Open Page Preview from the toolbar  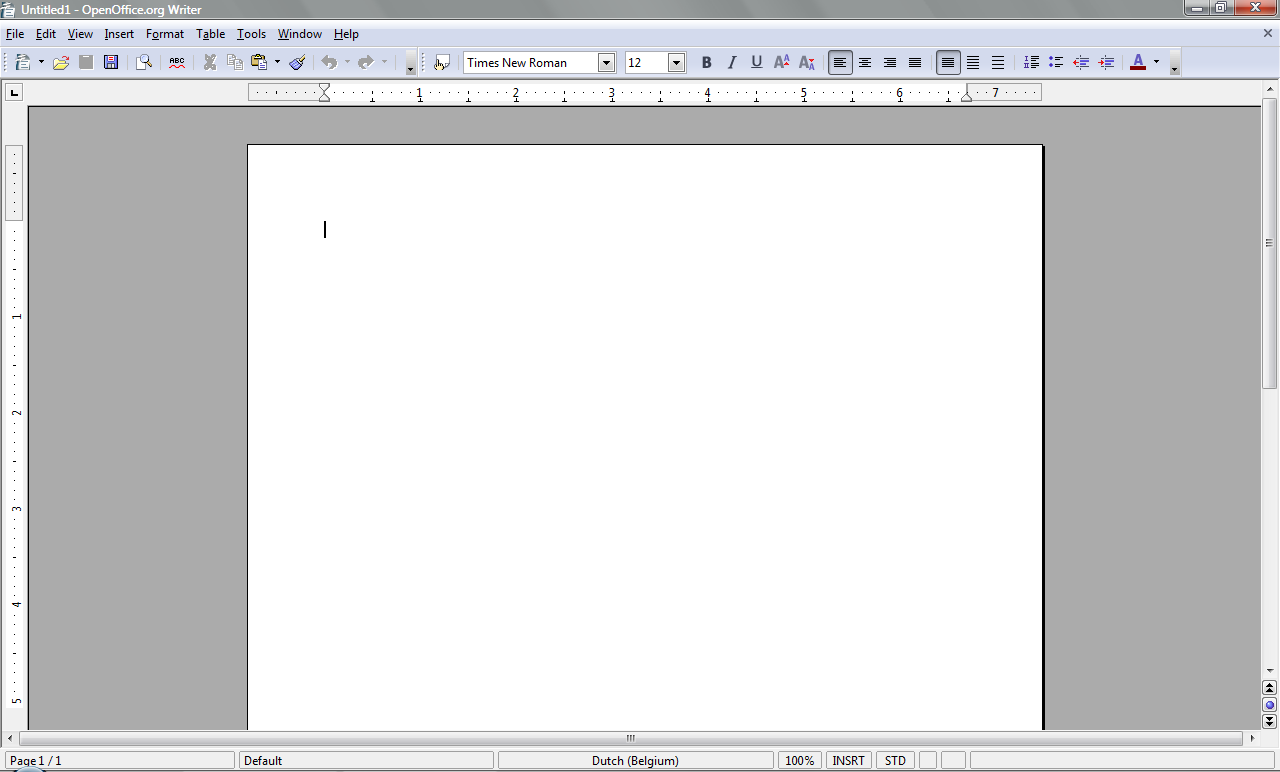[144, 63]
